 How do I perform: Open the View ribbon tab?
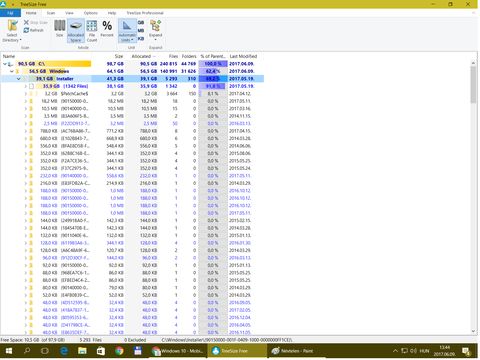69,13
